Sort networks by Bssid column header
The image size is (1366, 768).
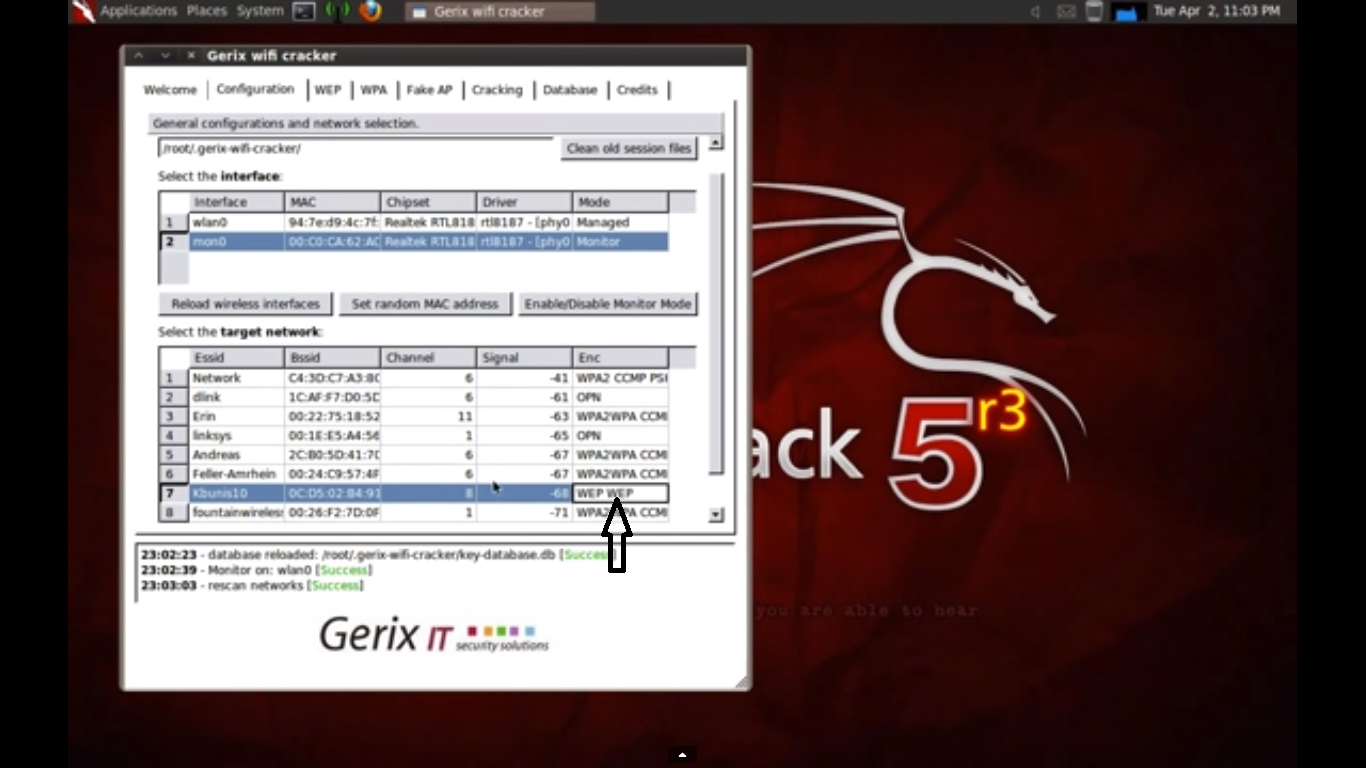click(332, 358)
